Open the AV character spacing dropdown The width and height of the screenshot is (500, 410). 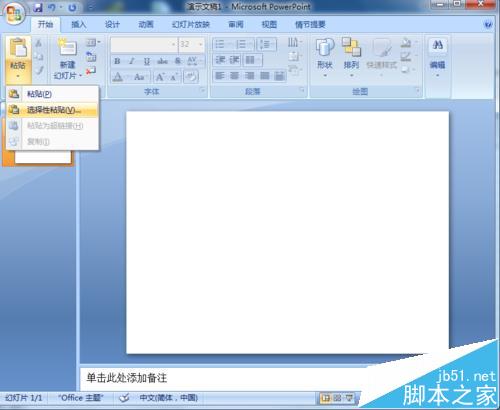tap(193, 61)
